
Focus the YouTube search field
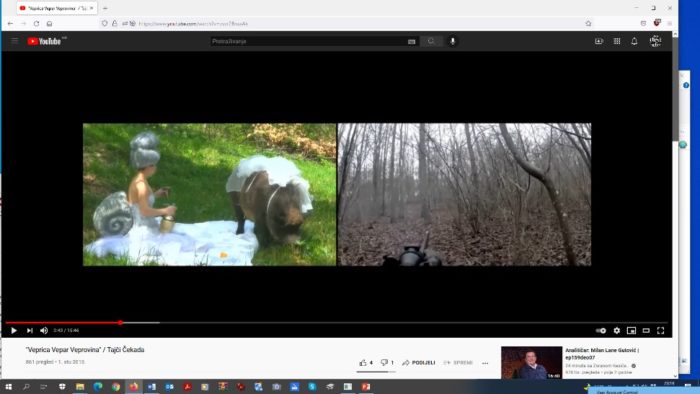point(308,41)
